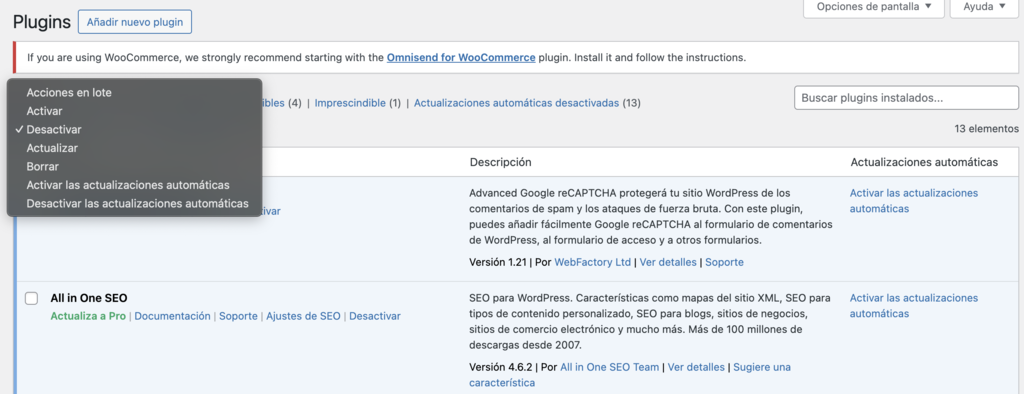The image size is (1024, 394).
Task: Click the 'All in One SEO' plugin name
Action: [x=89, y=298]
